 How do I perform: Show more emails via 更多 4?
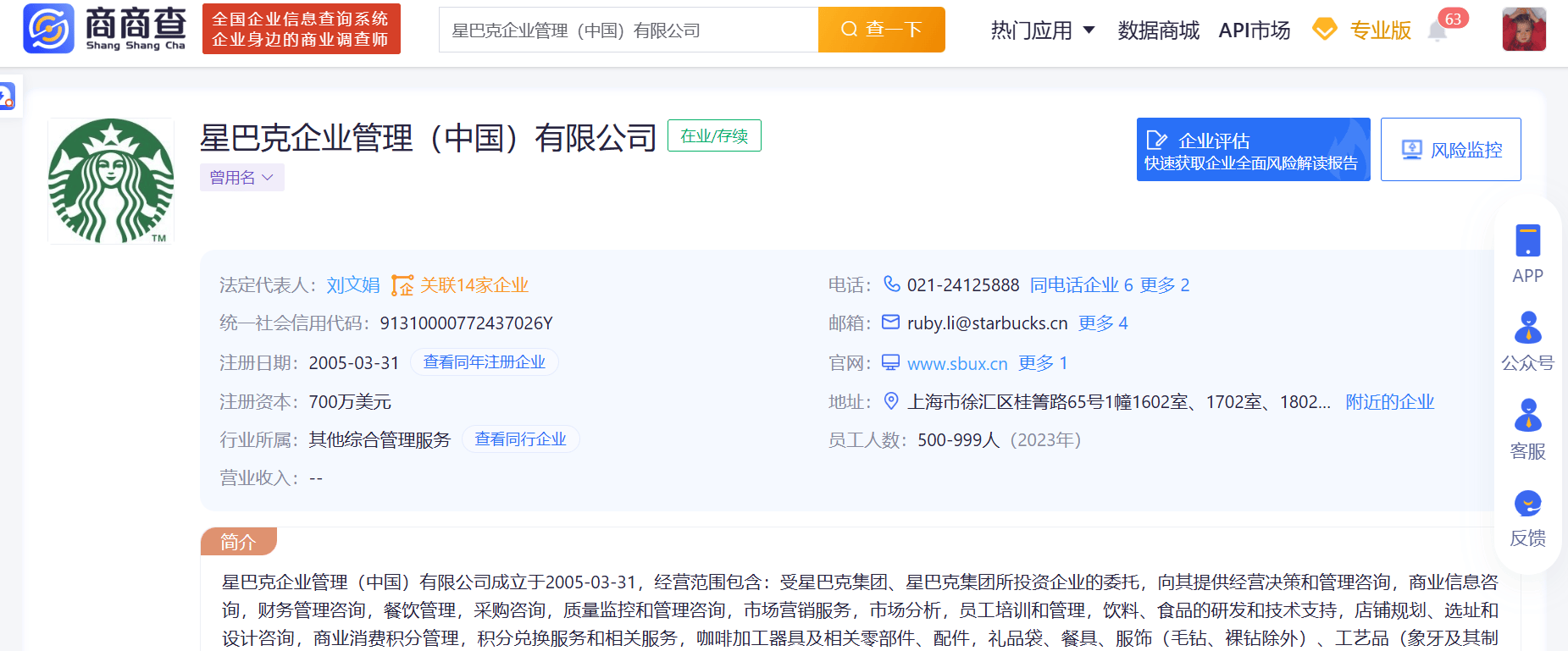(1103, 323)
